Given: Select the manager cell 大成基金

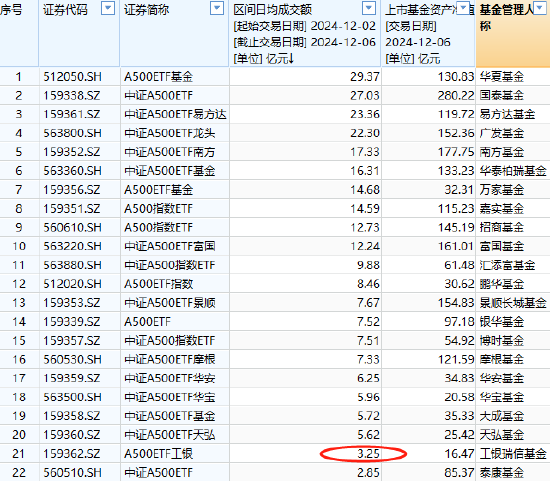Looking at the screenshot, I should click(502, 416).
